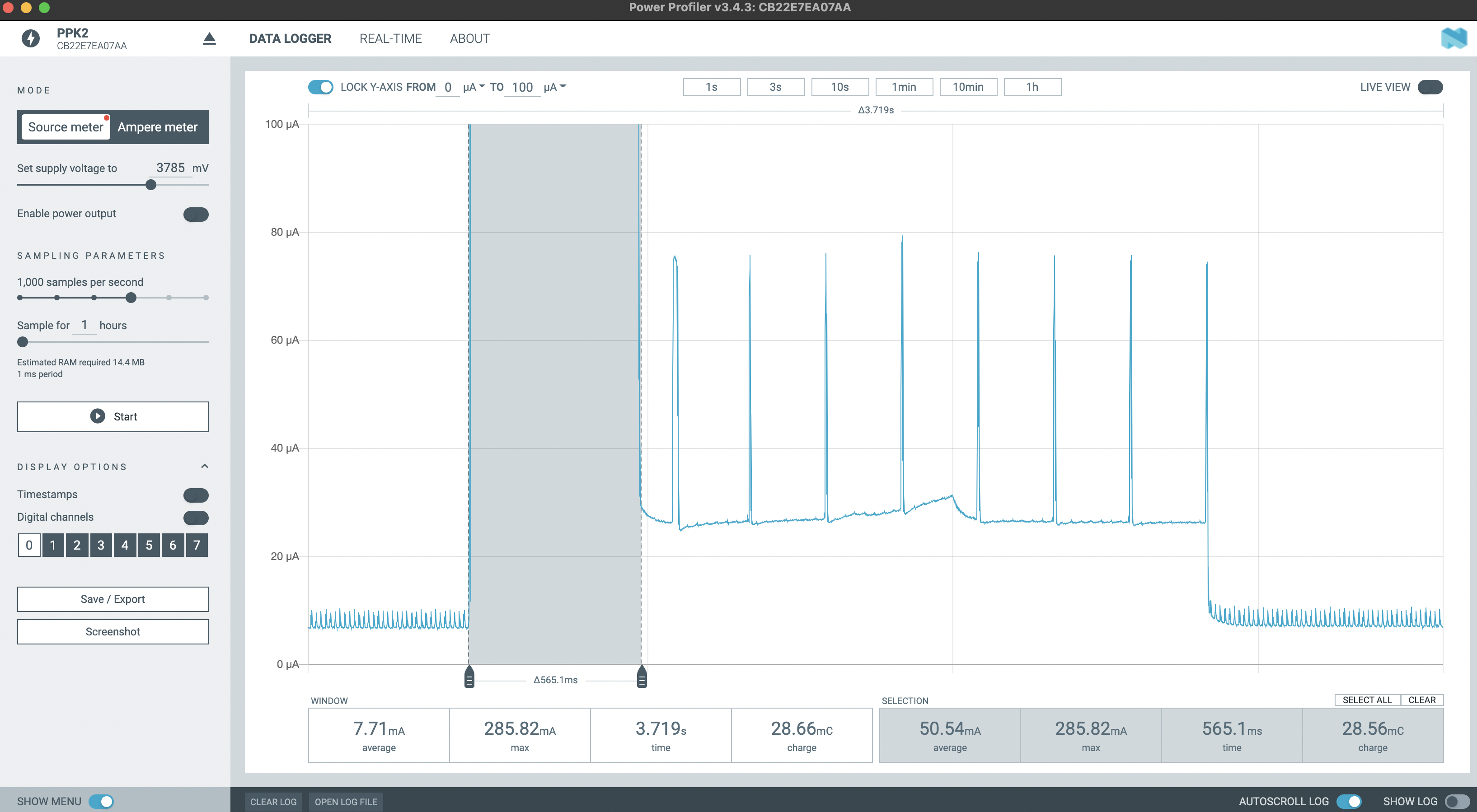This screenshot has height=812, width=1477.
Task: Click the Source meter mode icon
Action: click(x=65, y=127)
